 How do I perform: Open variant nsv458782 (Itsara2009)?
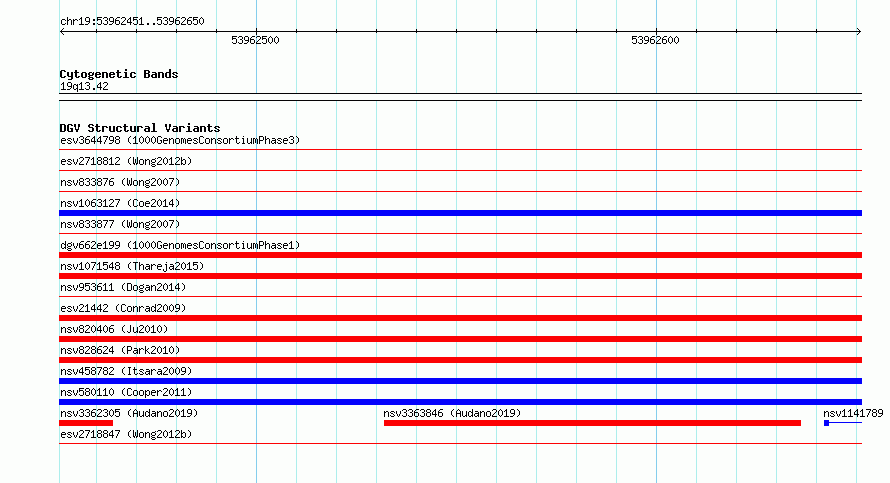click(x=126, y=371)
